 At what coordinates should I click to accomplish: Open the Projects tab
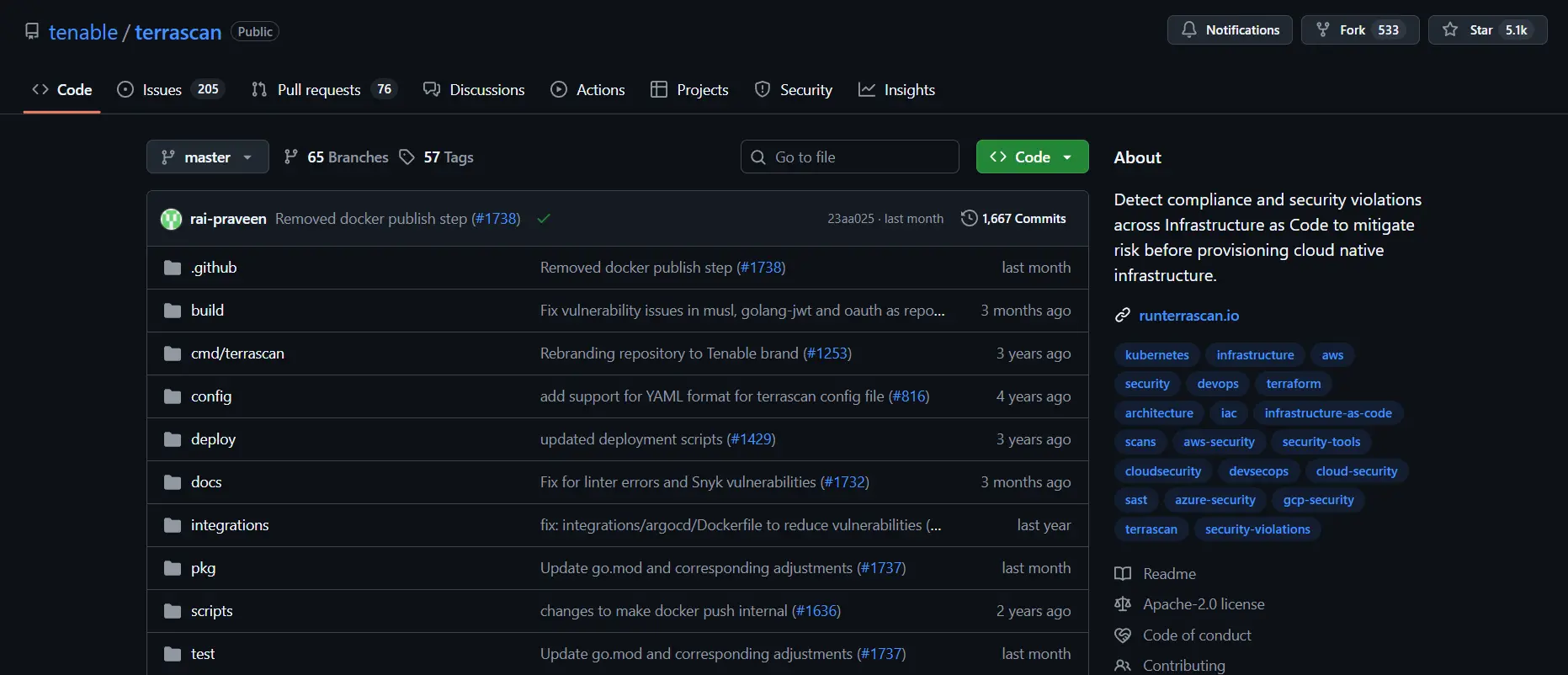point(689,90)
